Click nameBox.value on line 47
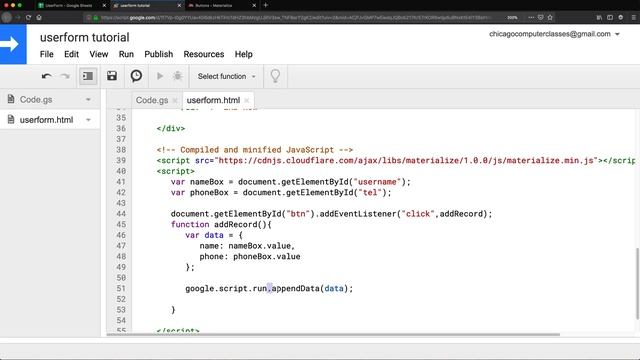The image size is (640, 360). click(x=259, y=246)
